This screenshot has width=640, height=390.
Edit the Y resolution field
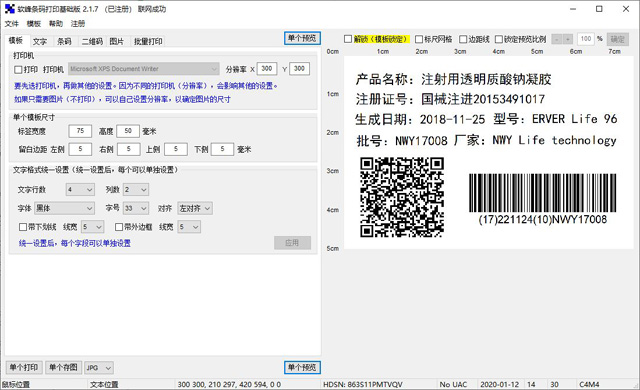[x=299, y=69]
